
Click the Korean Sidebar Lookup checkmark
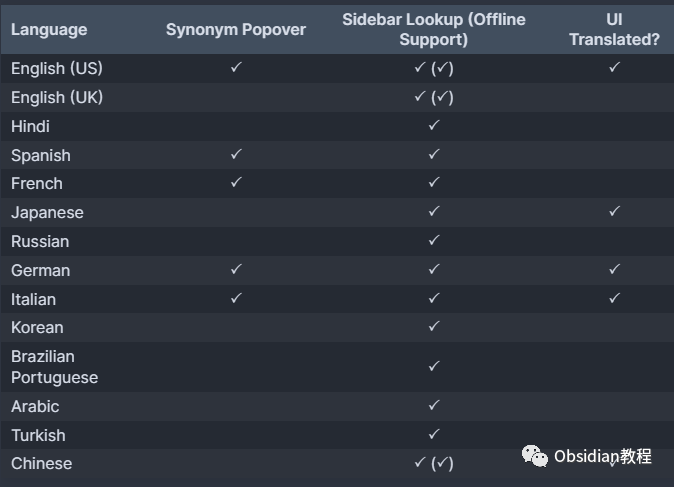point(434,327)
